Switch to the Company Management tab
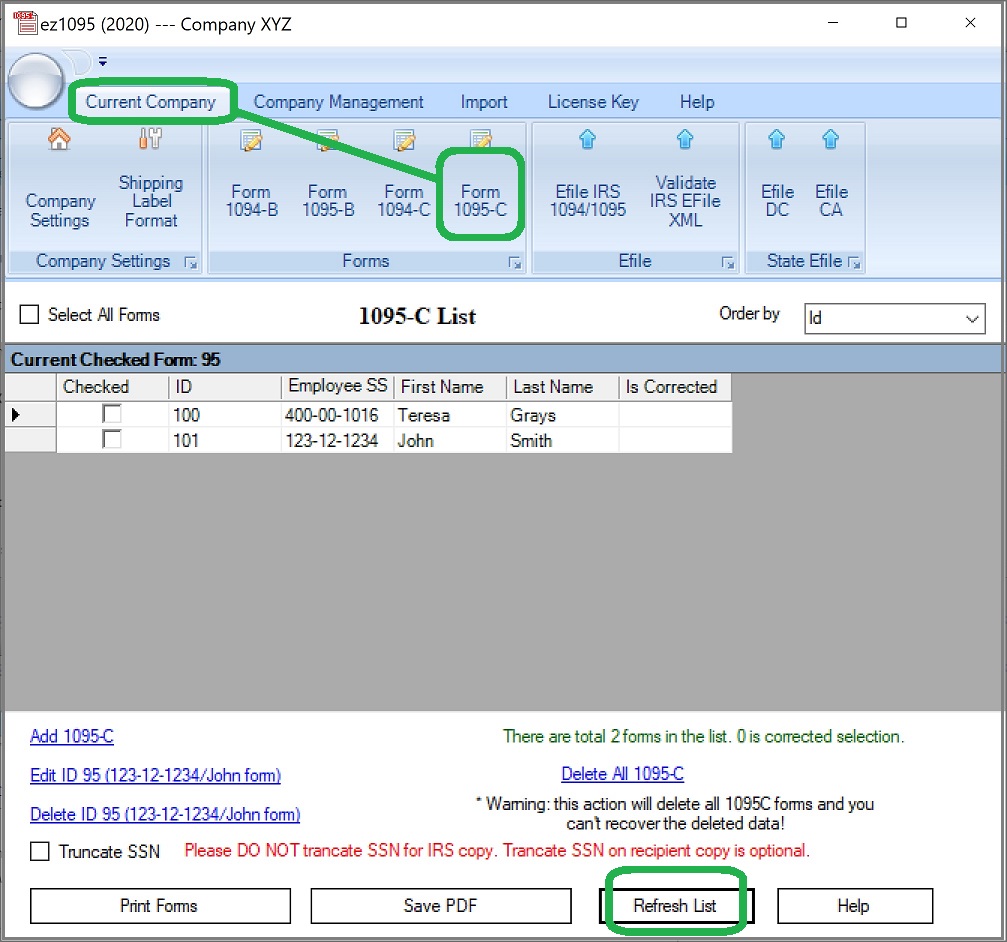Screen dimensions: 1007x942 point(338,101)
